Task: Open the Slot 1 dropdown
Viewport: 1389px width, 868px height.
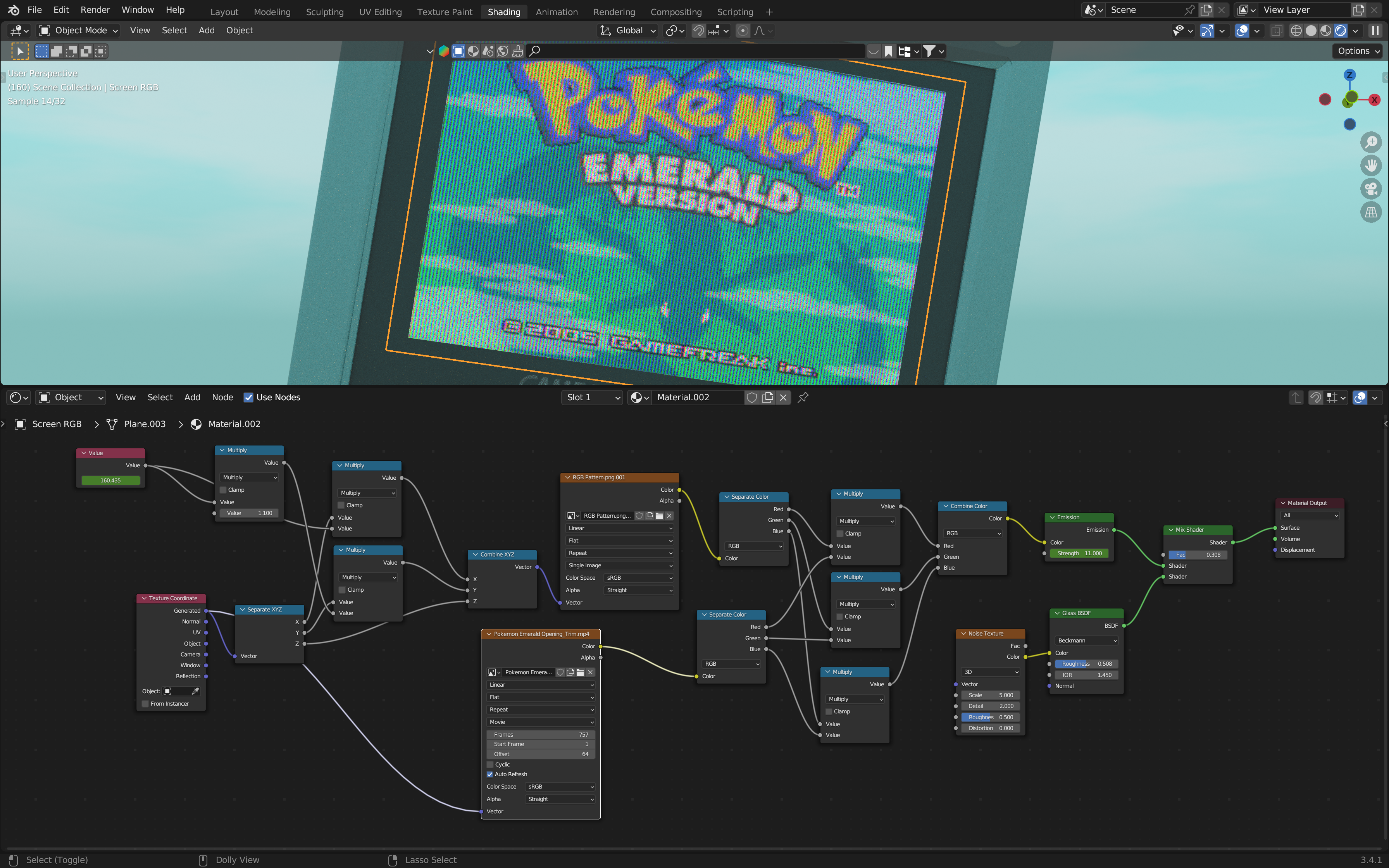Action: pyautogui.click(x=592, y=397)
